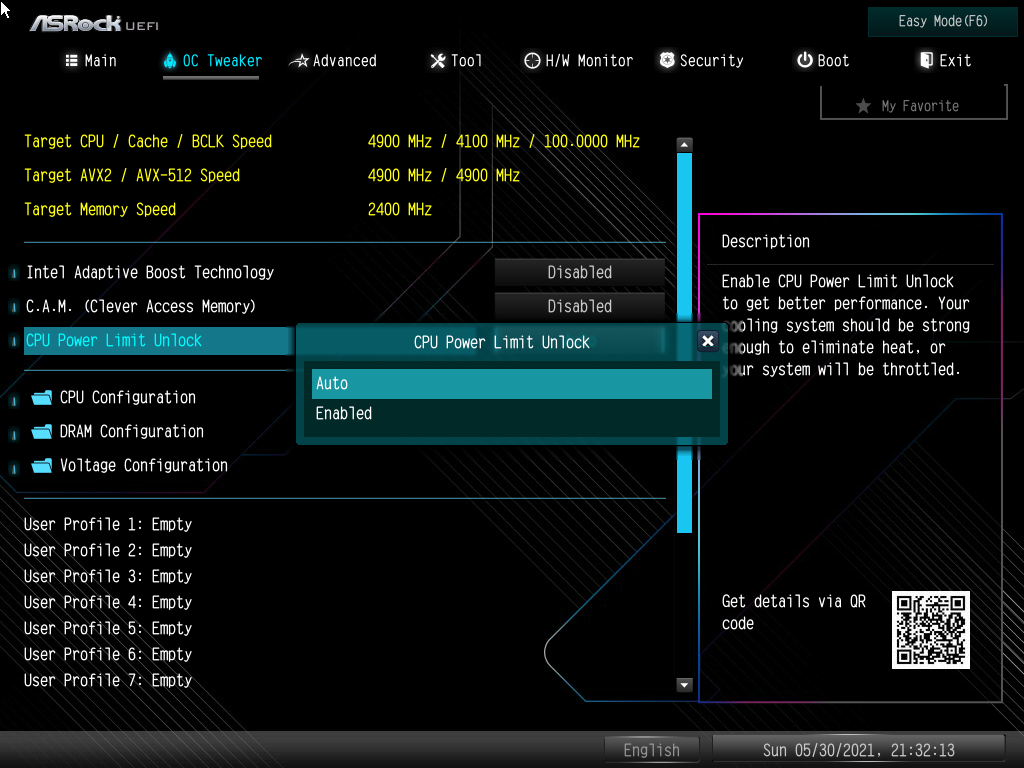Click the OC Tweaker flame icon
The height and width of the screenshot is (768, 1024).
coord(169,61)
